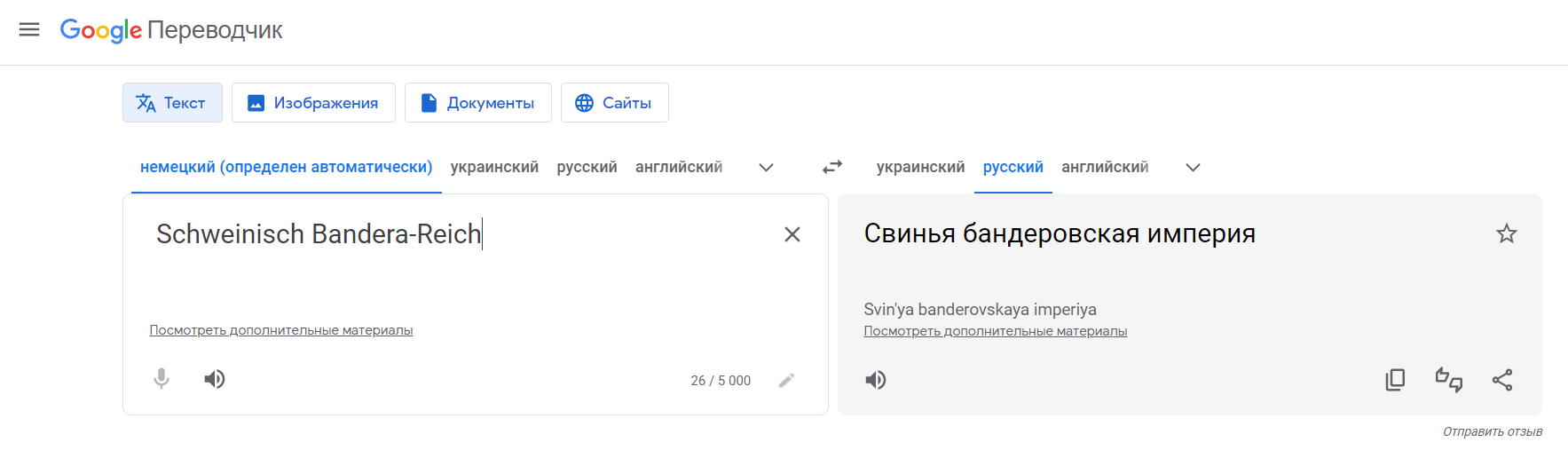Save translation with the star
The image size is (1568, 466).
tap(1507, 234)
